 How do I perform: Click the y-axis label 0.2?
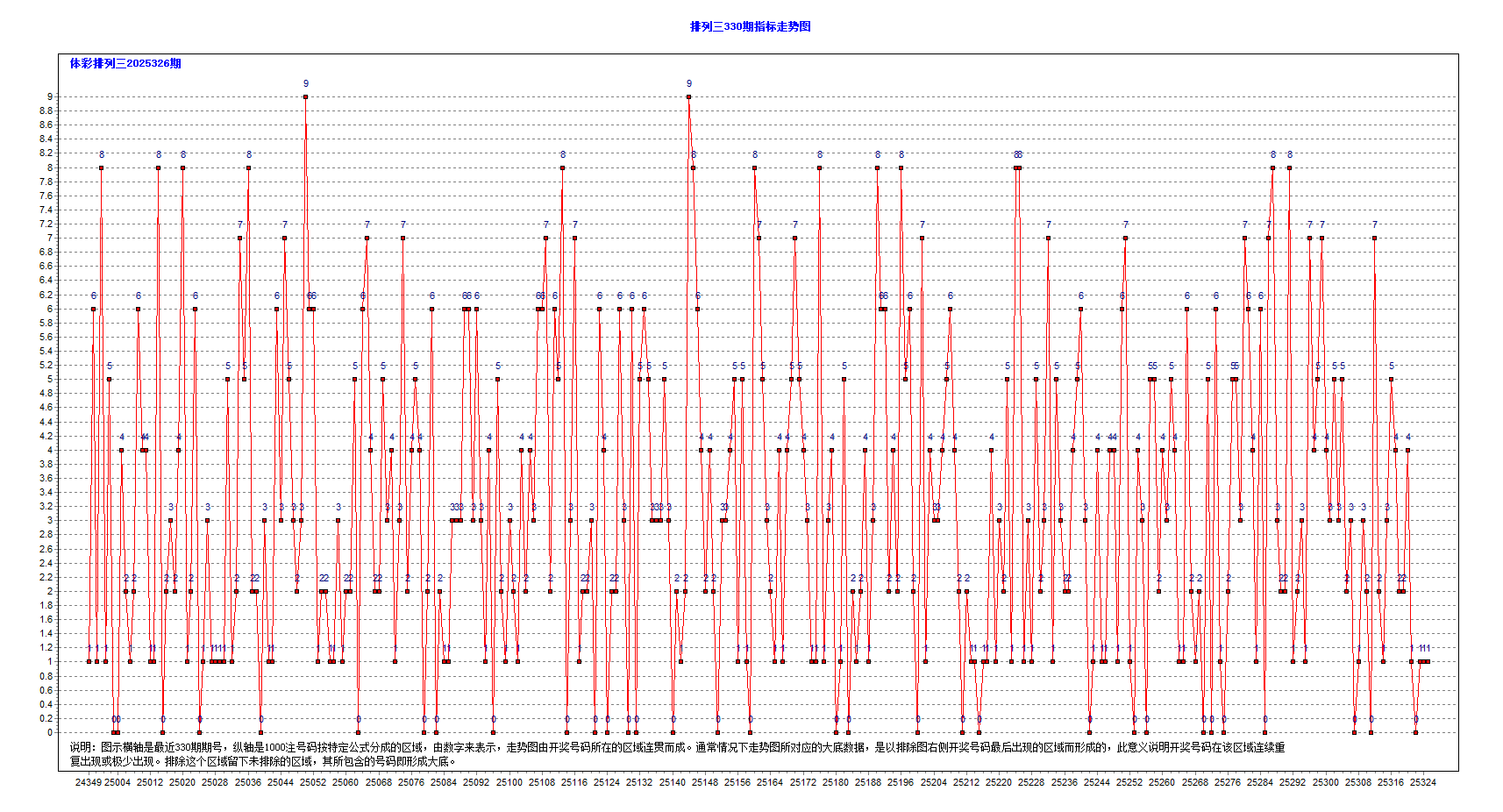click(46, 719)
